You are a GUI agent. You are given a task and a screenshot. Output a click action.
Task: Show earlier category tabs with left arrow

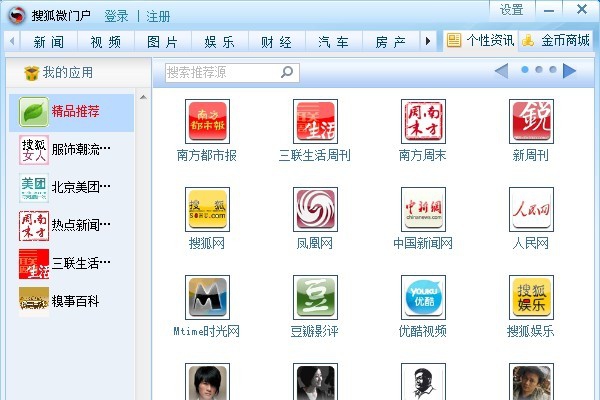(12, 41)
